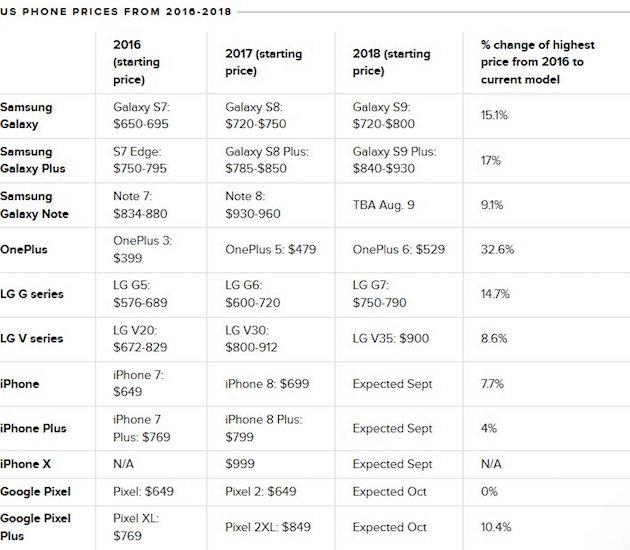
Task: Select the S7 Edge $750-795 cell
Action: [x=139, y=160]
